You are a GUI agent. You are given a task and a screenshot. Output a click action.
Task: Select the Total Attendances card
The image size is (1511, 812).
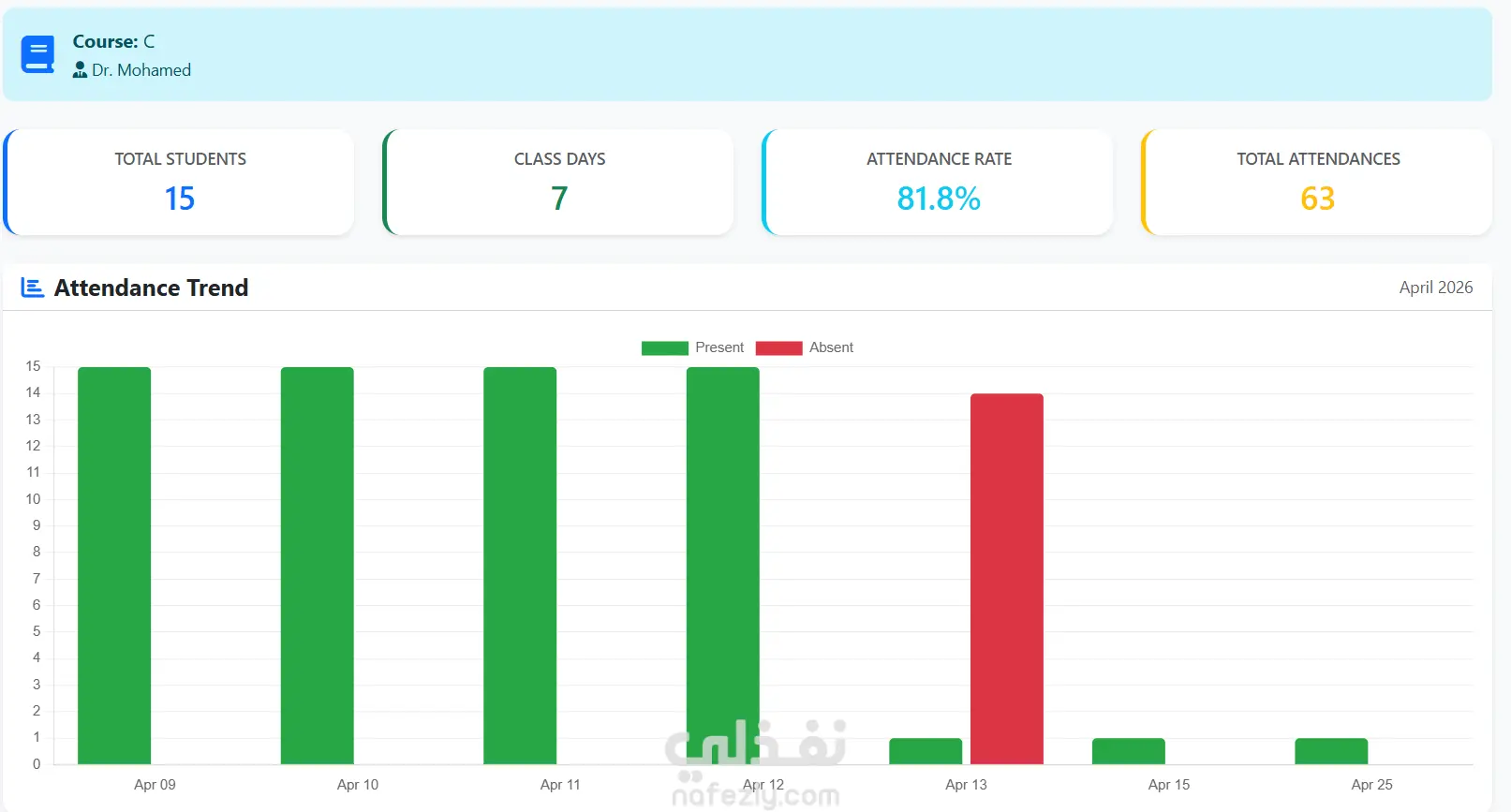click(1317, 182)
